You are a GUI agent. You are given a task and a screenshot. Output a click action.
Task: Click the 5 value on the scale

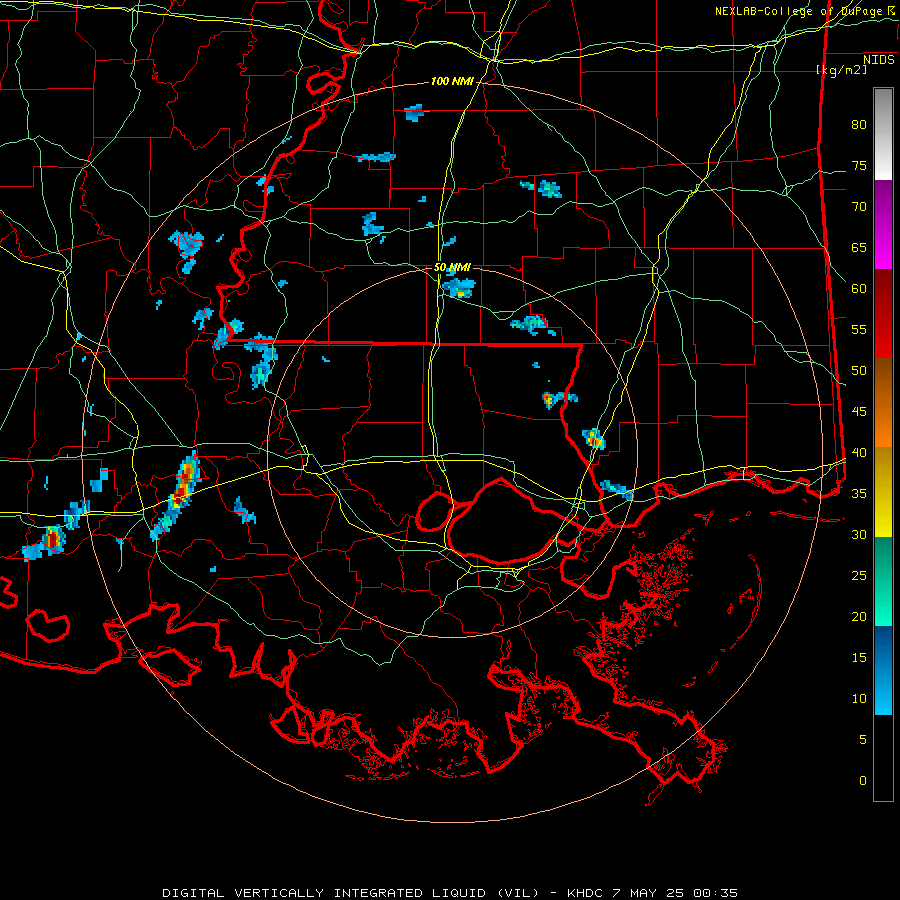tap(863, 740)
